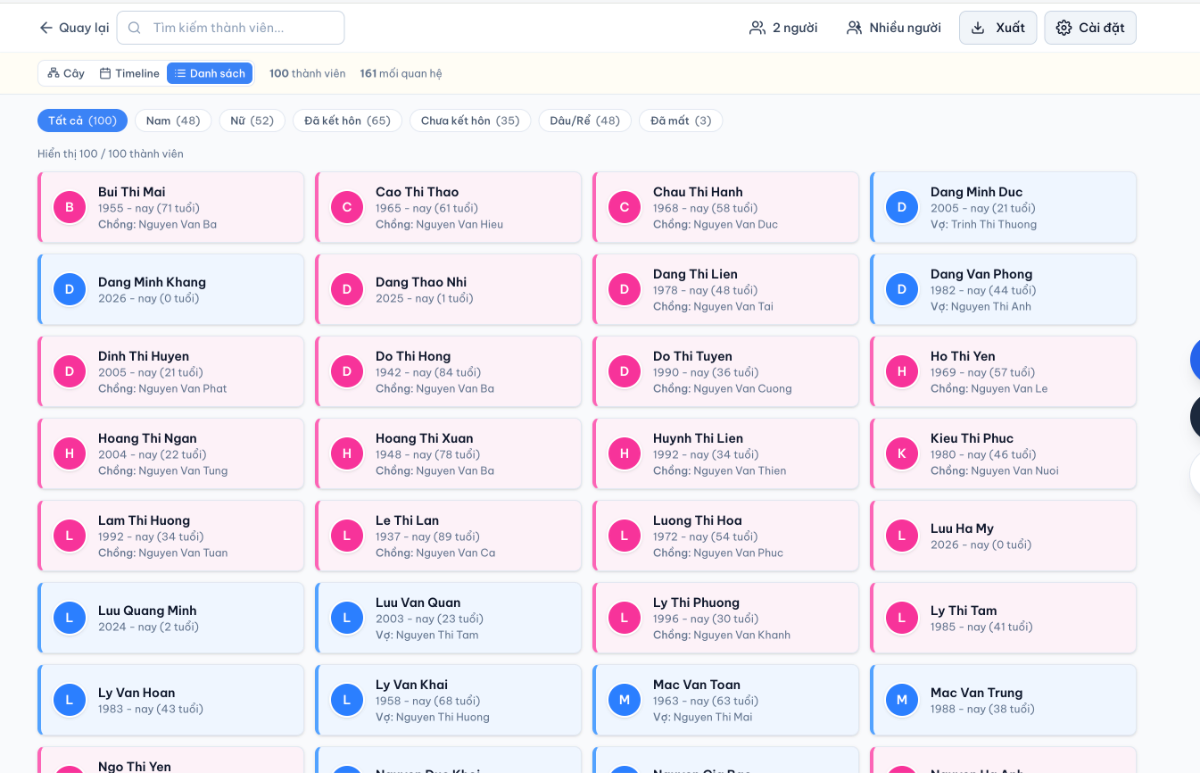Filter by Nam (48)
The width and height of the screenshot is (1200, 773).
click(x=173, y=121)
